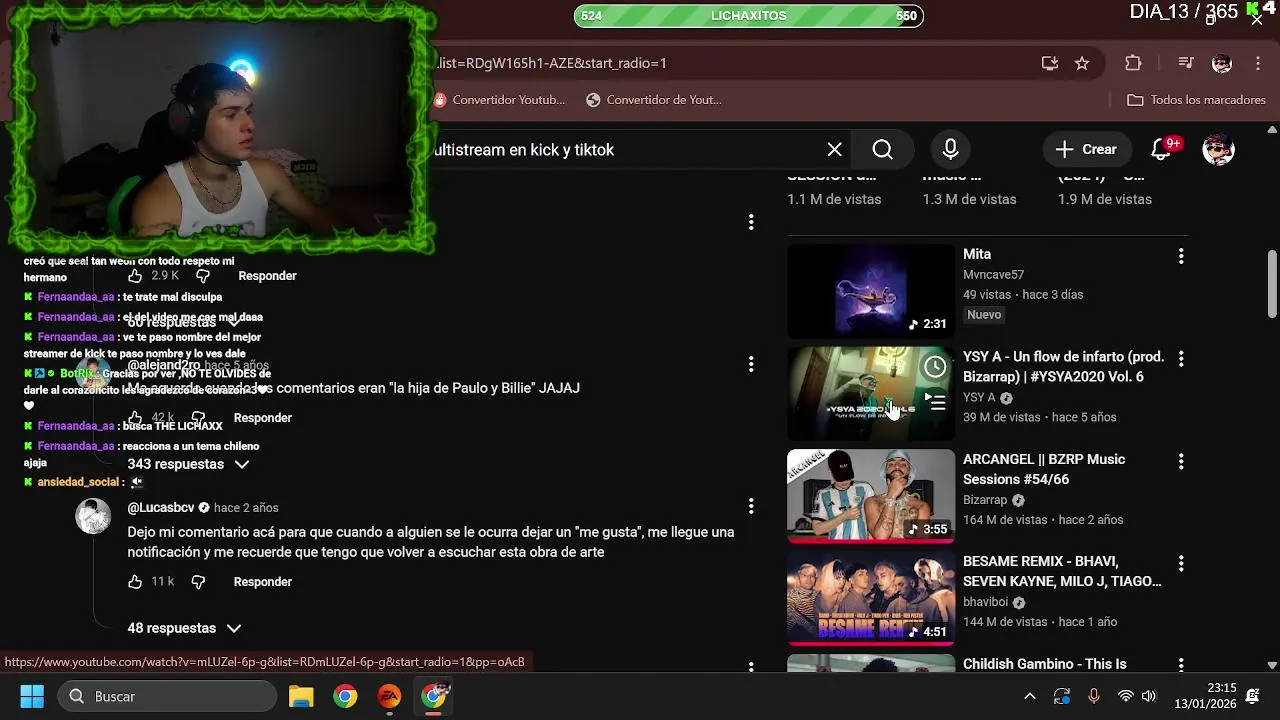Open the Chrome three-dot menu
Viewport: 1280px width, 720px height.
1258,63
